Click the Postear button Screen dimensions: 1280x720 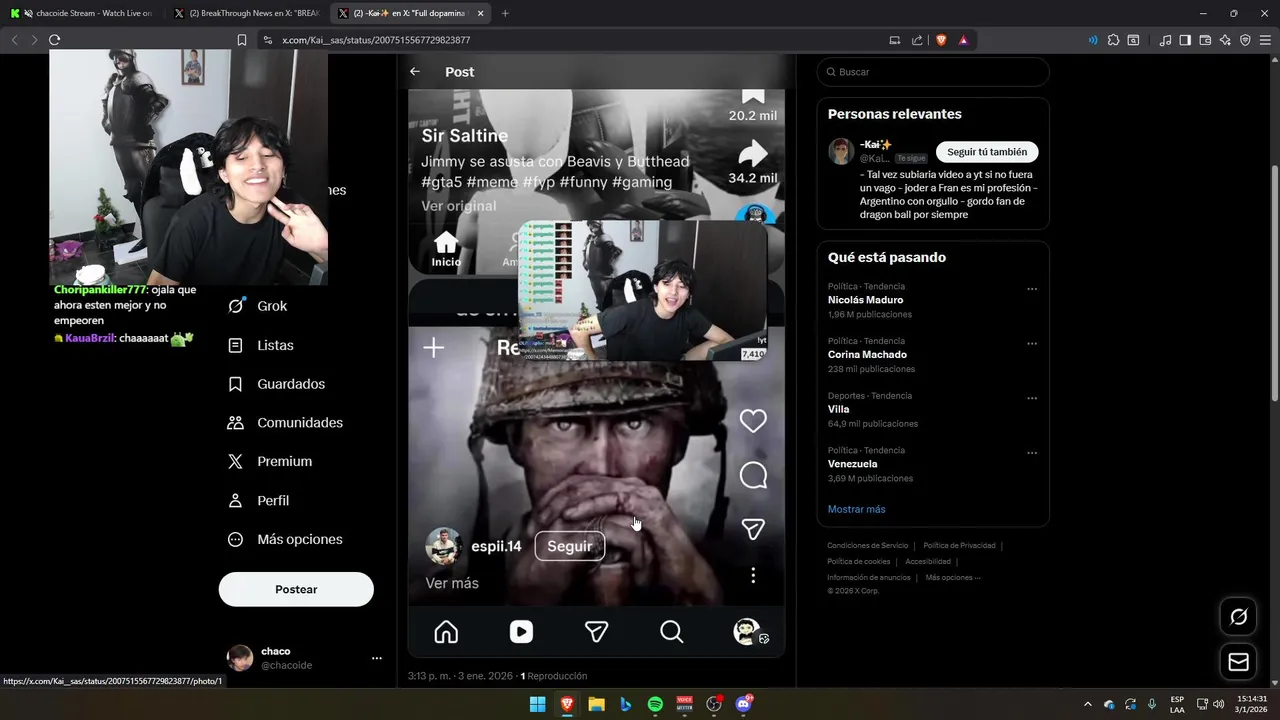pos(296,589)
